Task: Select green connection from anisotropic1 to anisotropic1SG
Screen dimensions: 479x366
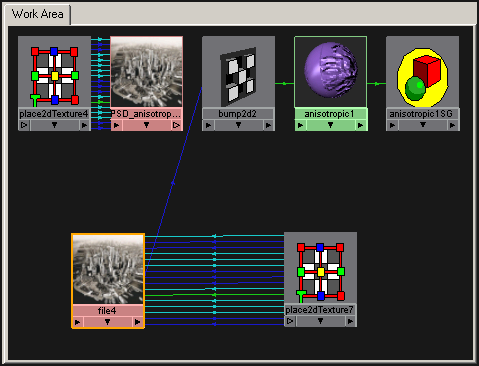Action: point(377,84)
